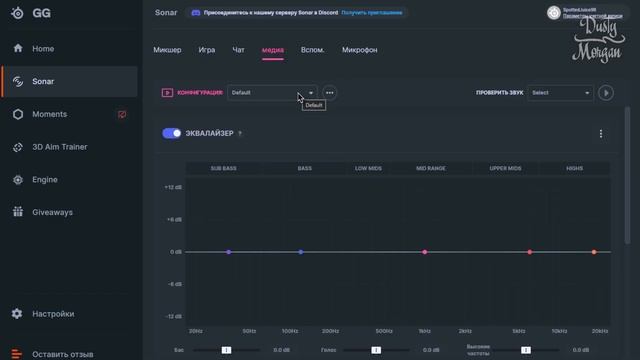This screenshot has height=360, width=640.
Task: Open Moments hexagon icon
Action: click(x=18, y=114)
